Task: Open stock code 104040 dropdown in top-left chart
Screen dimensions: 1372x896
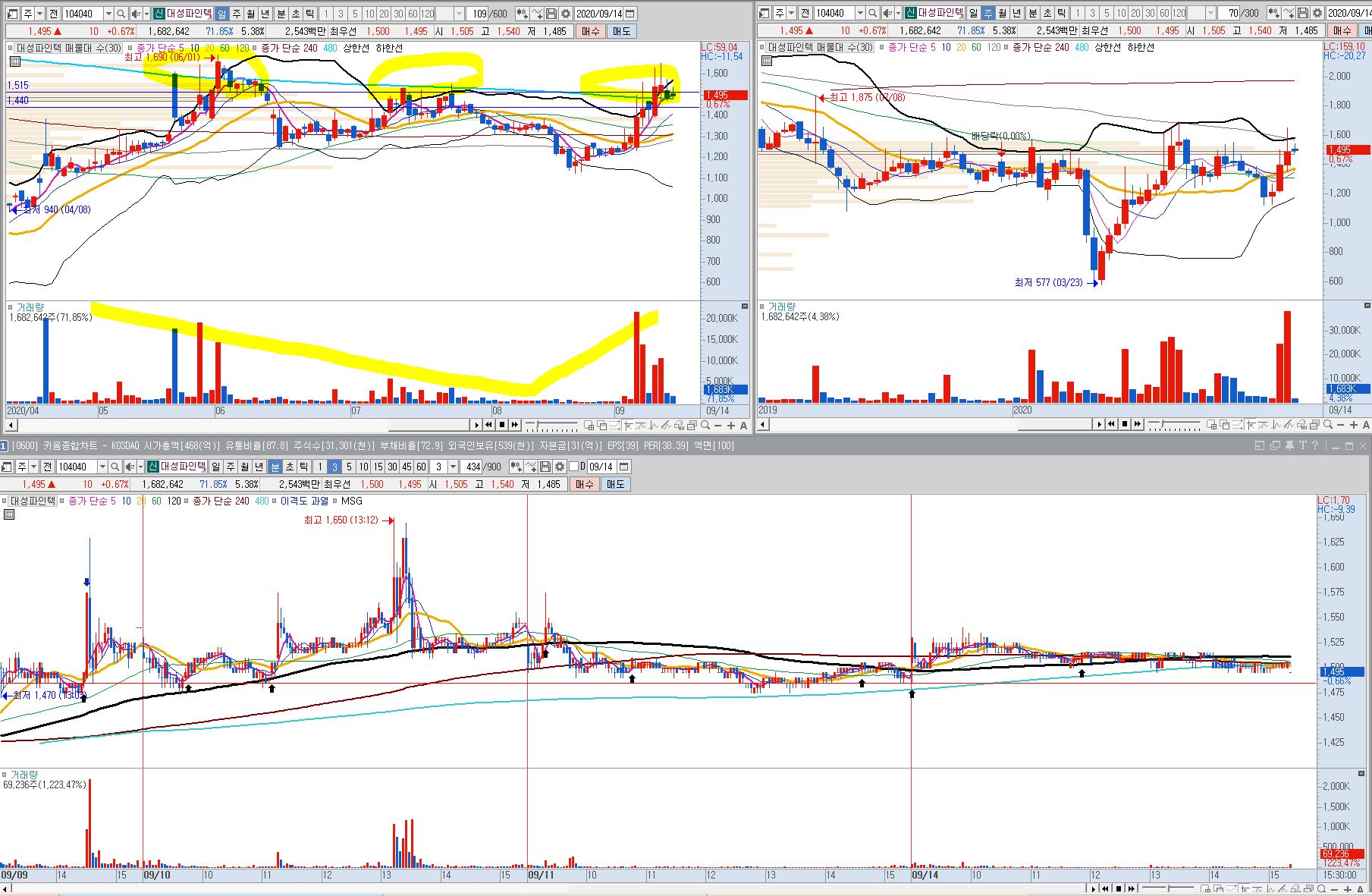Action: (x=108, y=14)
